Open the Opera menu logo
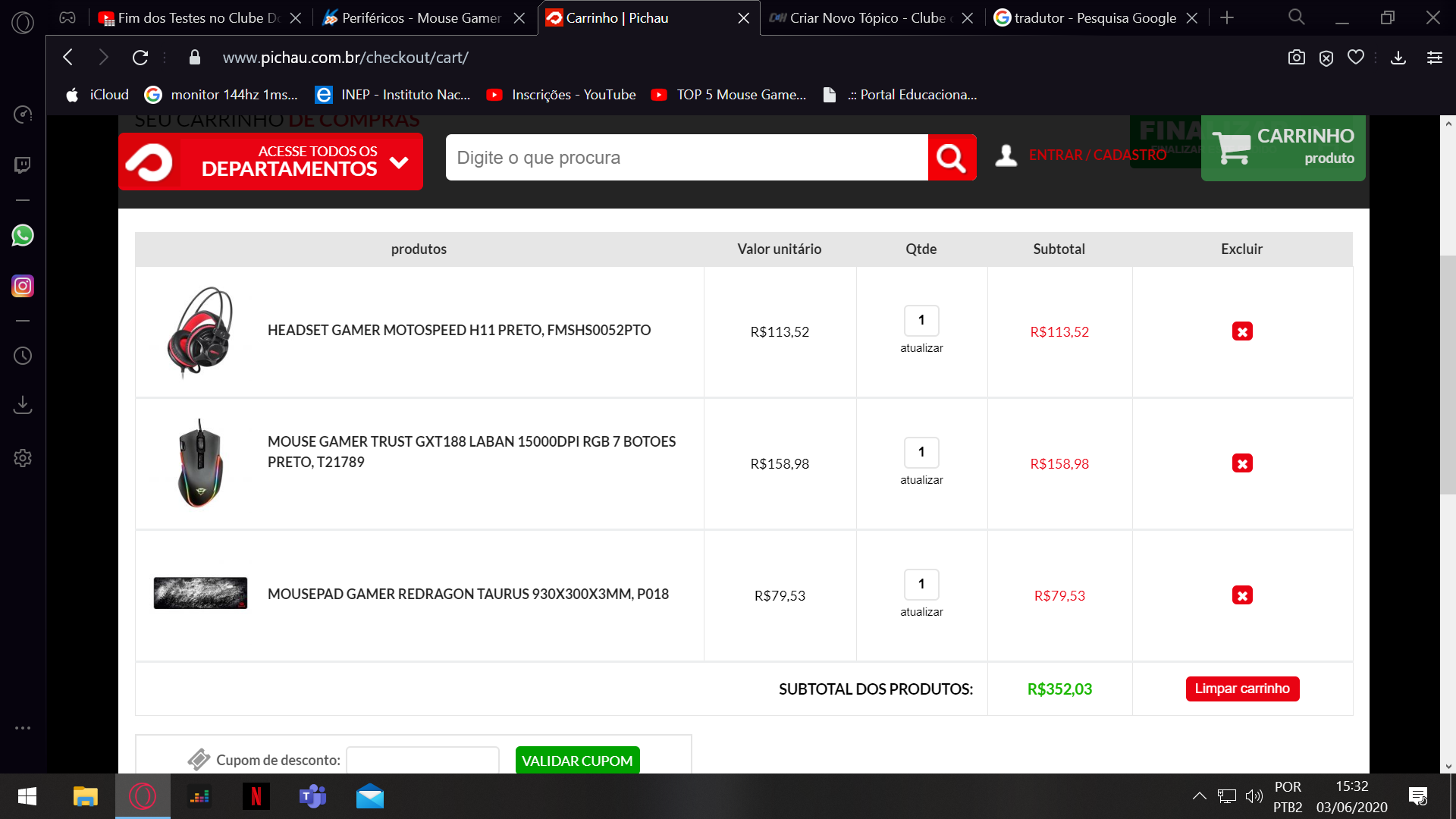Screen dimensions: 1456x819 23,23
